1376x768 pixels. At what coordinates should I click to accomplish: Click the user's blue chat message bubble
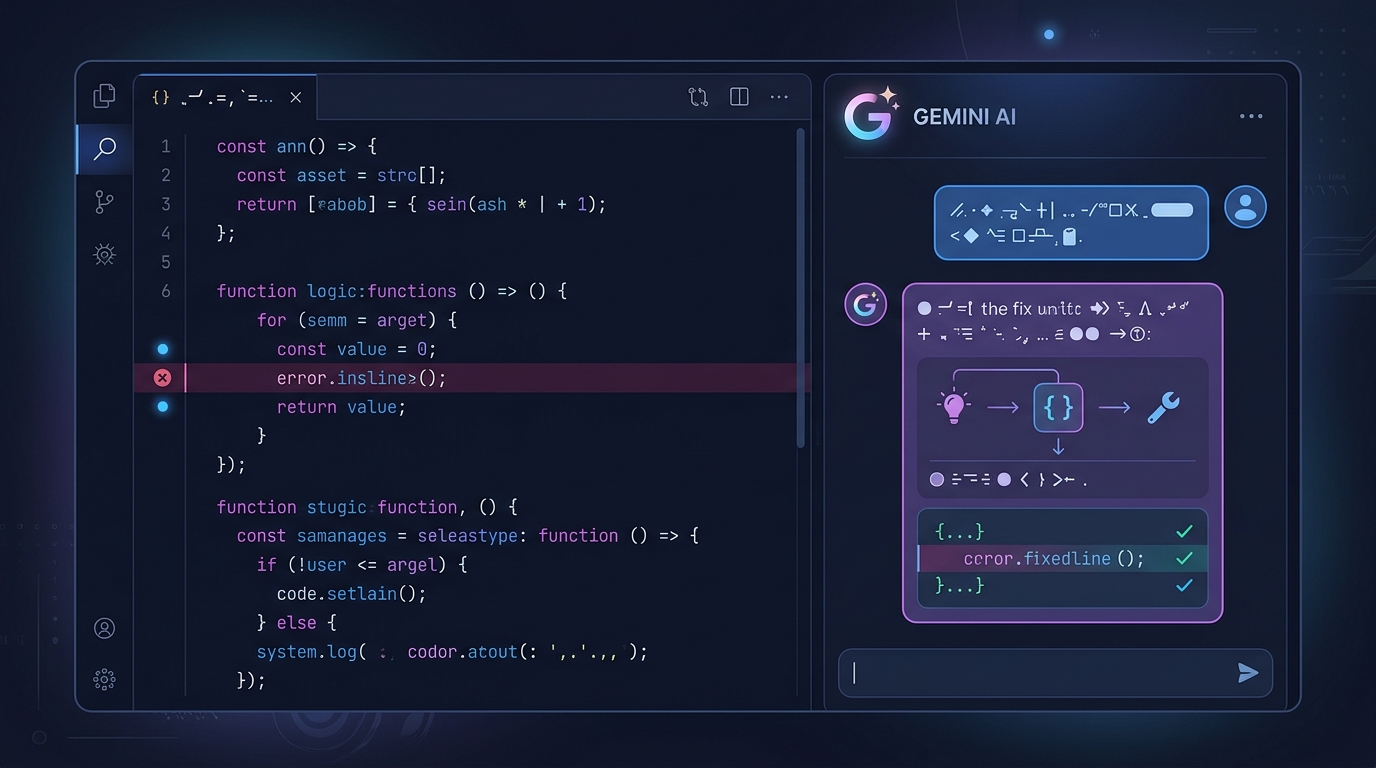point(1071,222)
